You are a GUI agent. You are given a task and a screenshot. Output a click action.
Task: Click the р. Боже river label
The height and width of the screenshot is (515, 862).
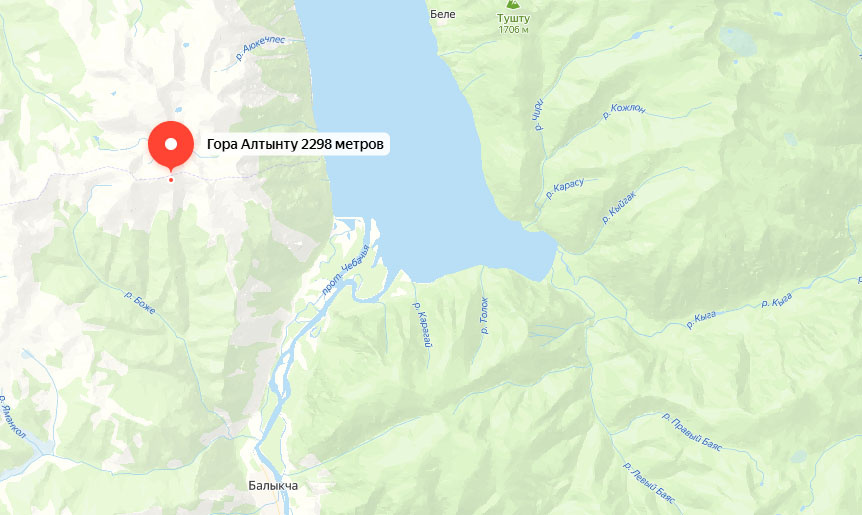click(140, 302)
